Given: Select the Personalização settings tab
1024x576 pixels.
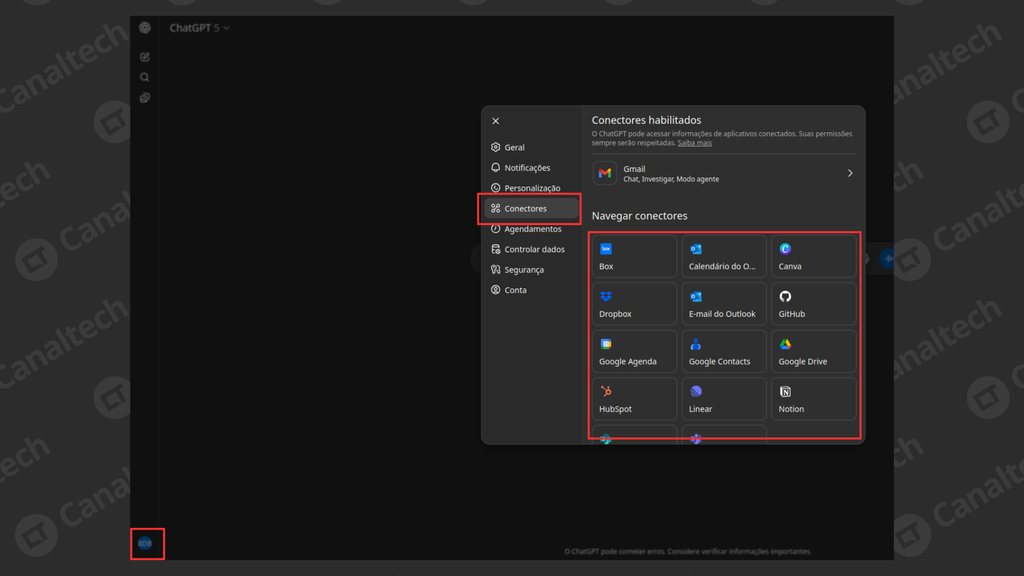Looking at the screenshot, I should [531, 188].
